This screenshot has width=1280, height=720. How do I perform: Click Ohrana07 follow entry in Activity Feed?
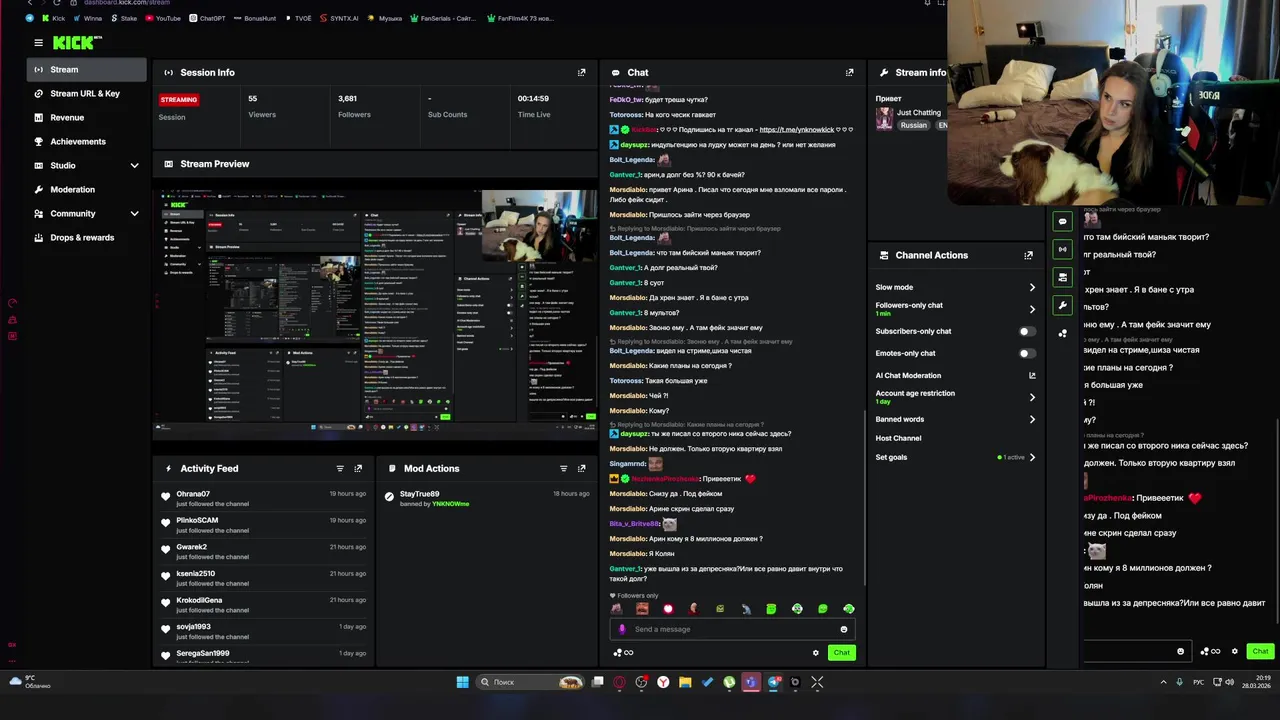click(x=264, y=498)
